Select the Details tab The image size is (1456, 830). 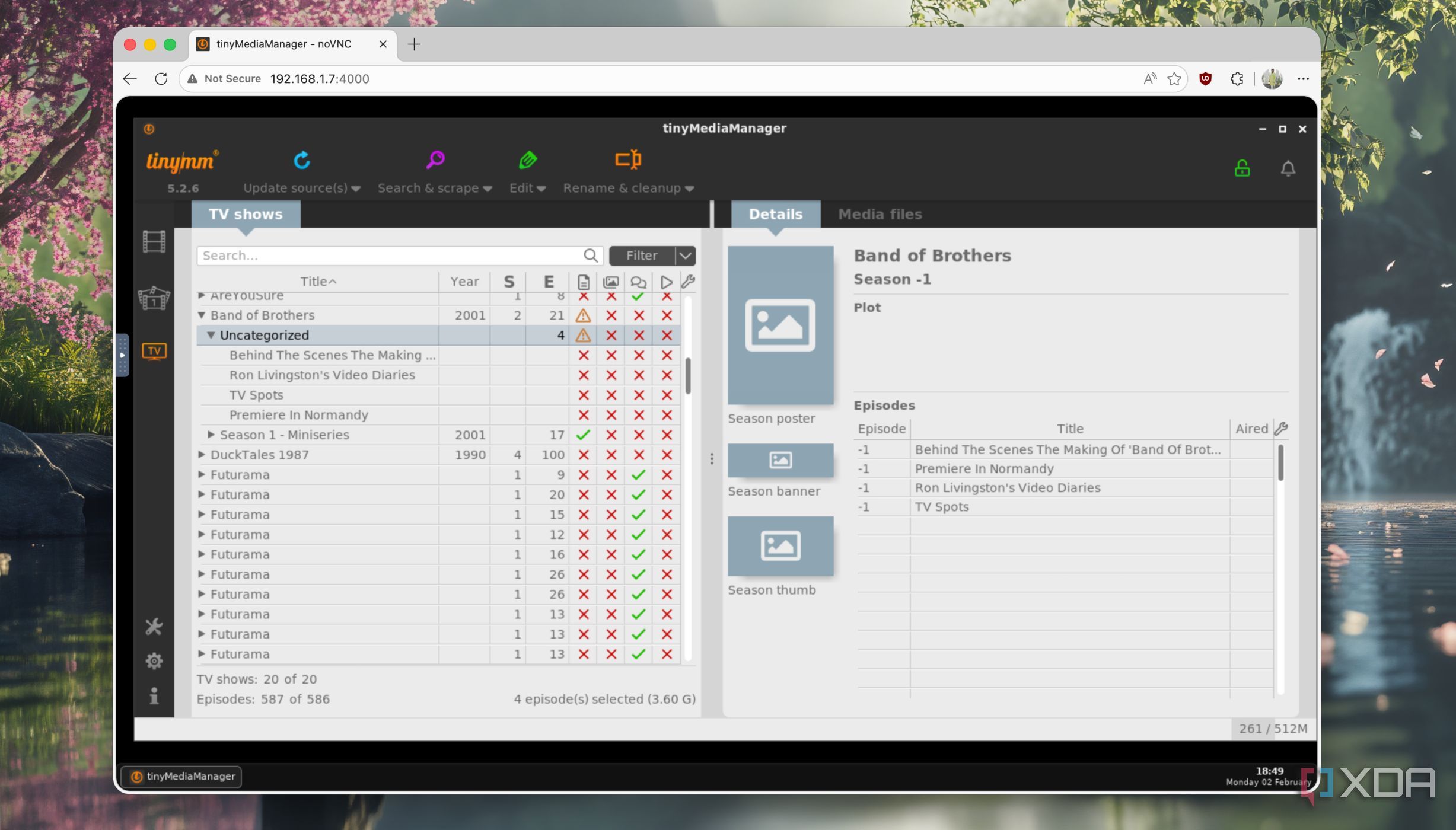775,214
